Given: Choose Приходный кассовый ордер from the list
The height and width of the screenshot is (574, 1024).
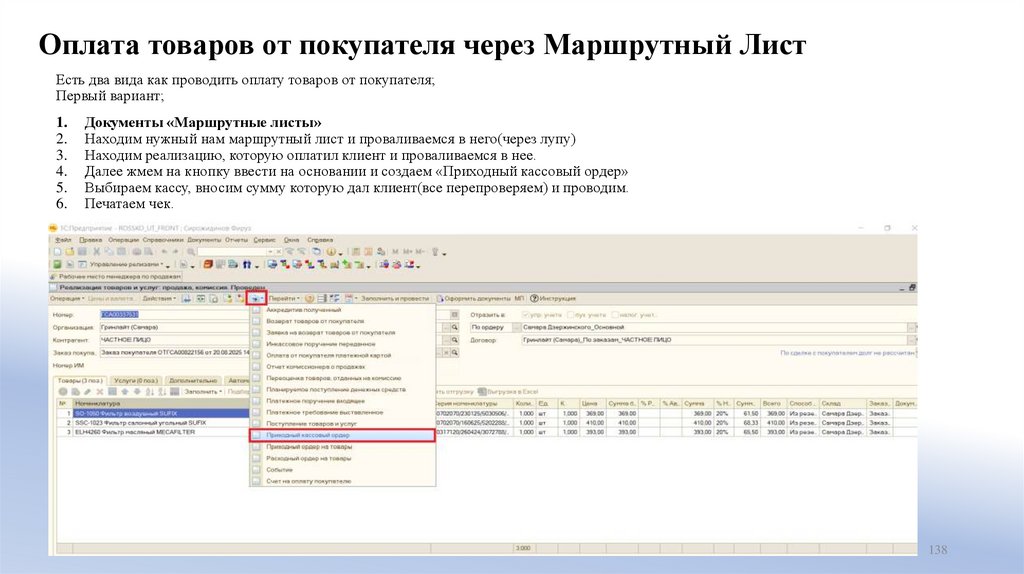Looking at the screenshot, I should [x=342, y=435].
